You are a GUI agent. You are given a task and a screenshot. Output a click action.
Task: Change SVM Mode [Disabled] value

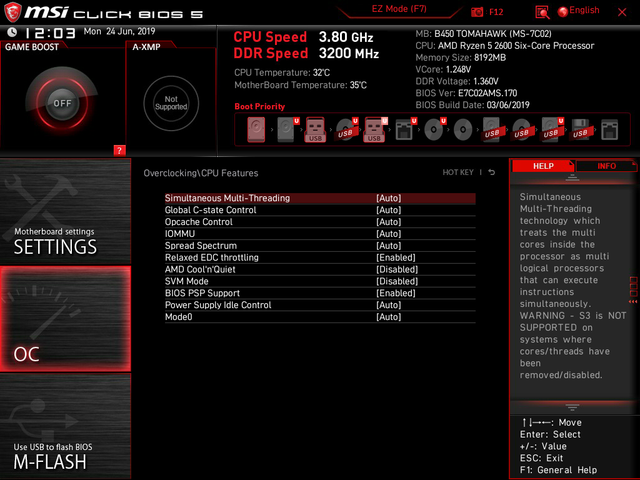397,281
